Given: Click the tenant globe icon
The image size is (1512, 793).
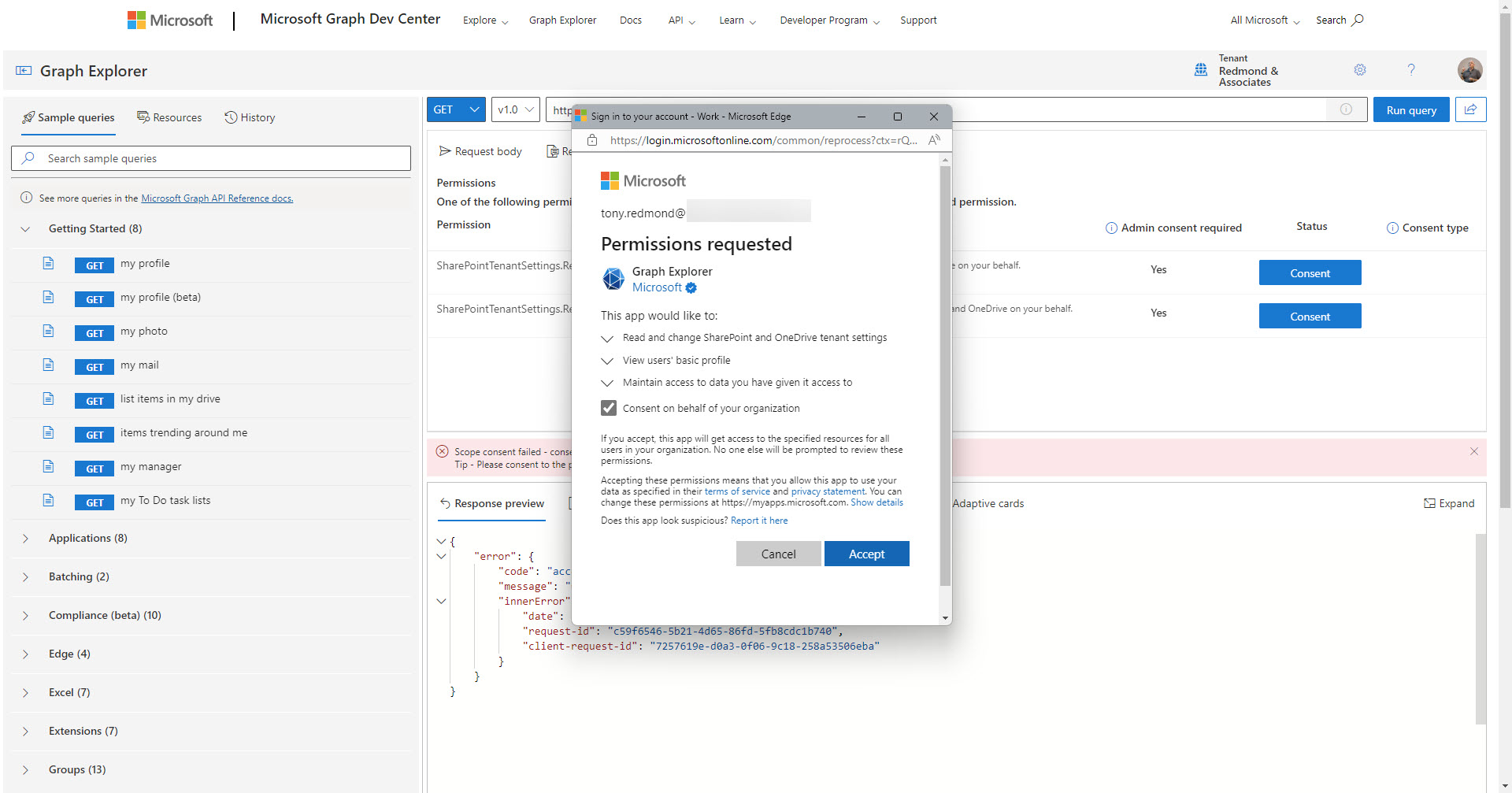Looking at the screenshot, I should [x=1201, y=70].
